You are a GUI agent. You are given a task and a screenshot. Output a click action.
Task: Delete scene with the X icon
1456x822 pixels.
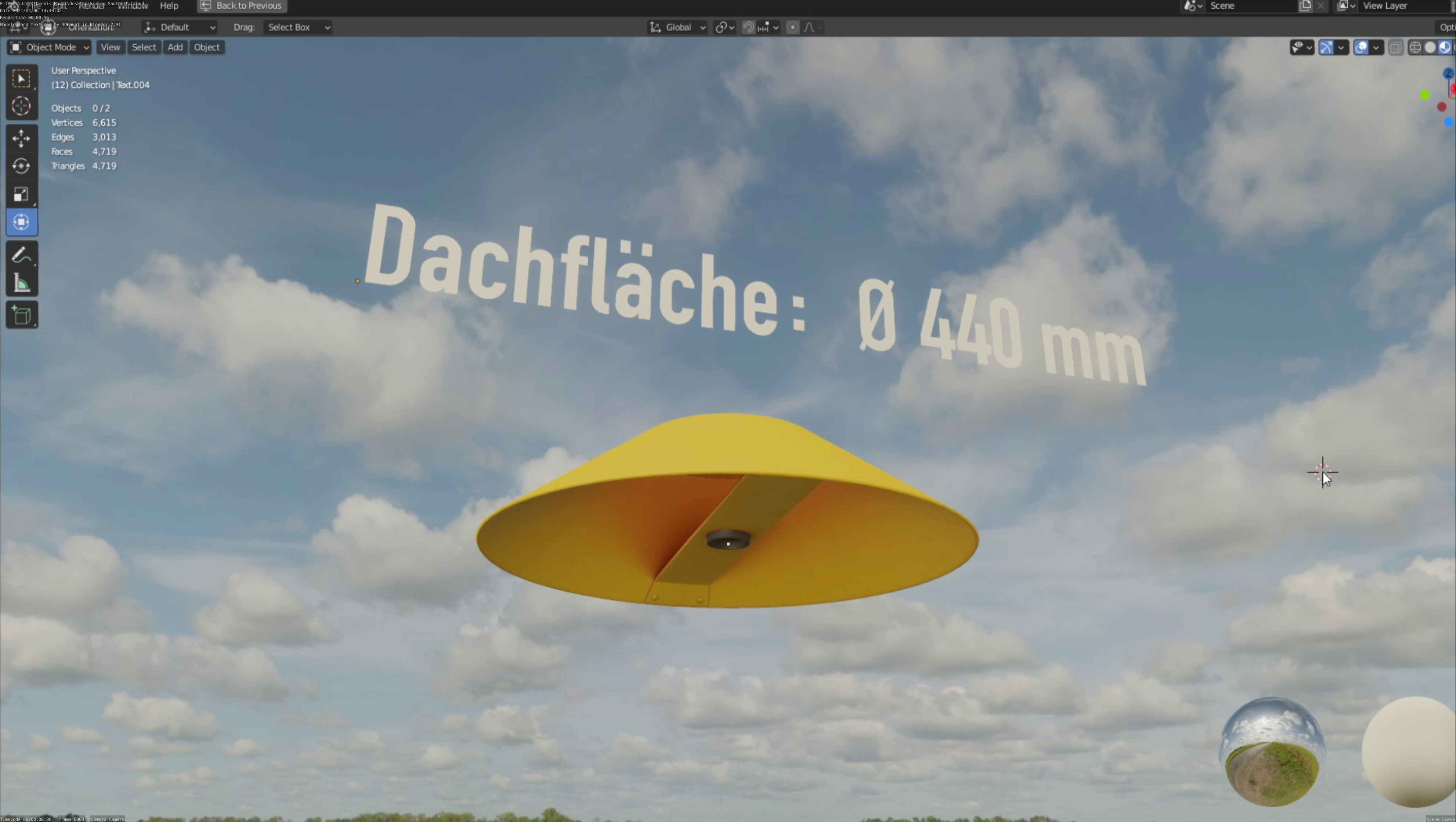pos(1321,6)
